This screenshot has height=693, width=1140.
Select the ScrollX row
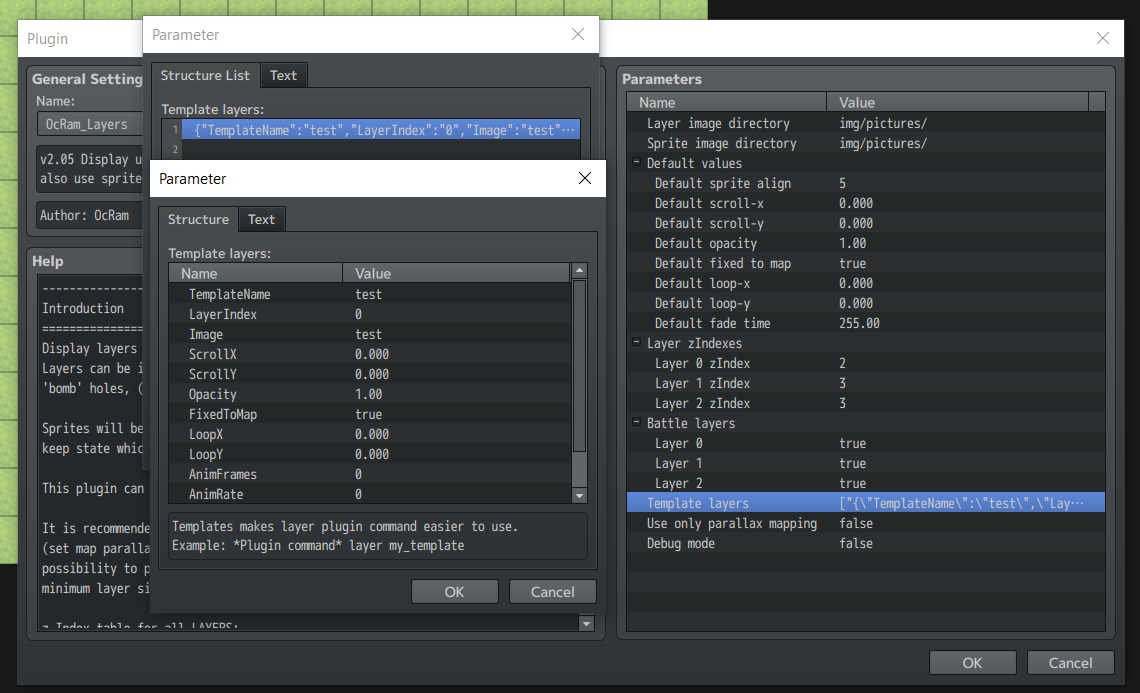369,354
